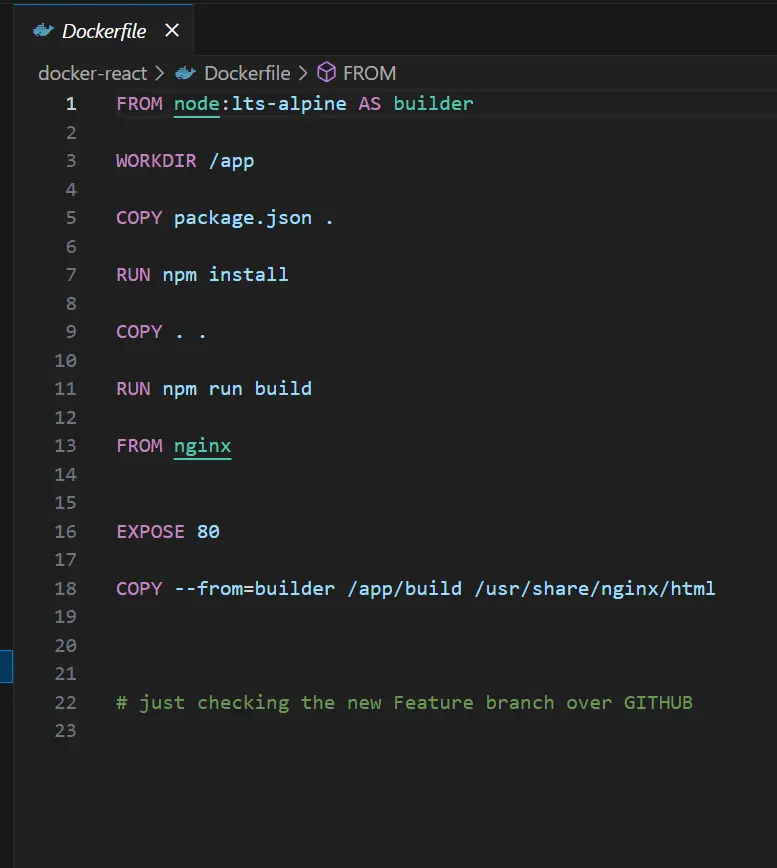The height and width of the screenshot is (868, 777).
Task: Click the whale icon in breadcrumb
Action: point(185,73)
